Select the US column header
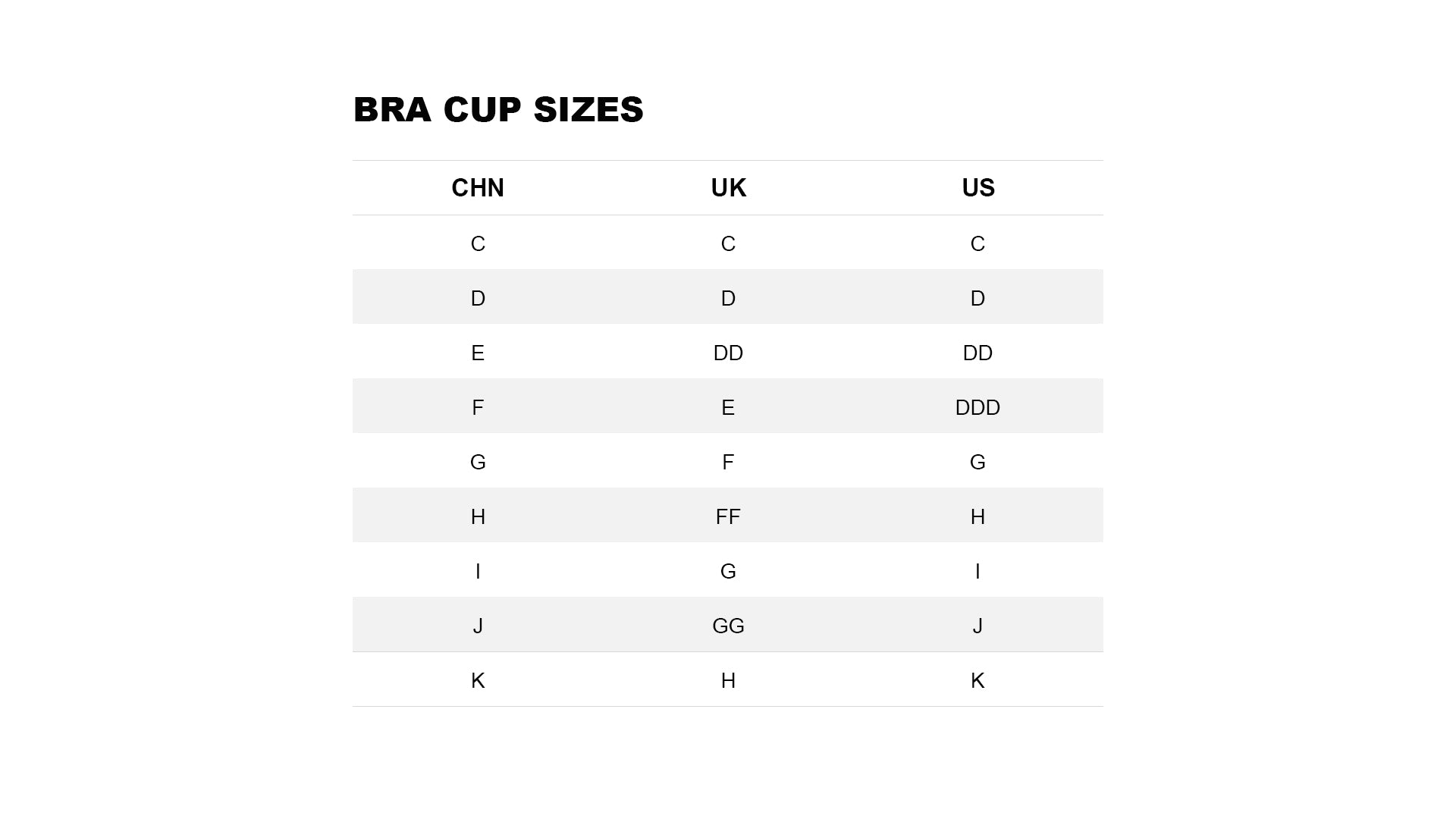1456x819 pixels. (977, 188)
